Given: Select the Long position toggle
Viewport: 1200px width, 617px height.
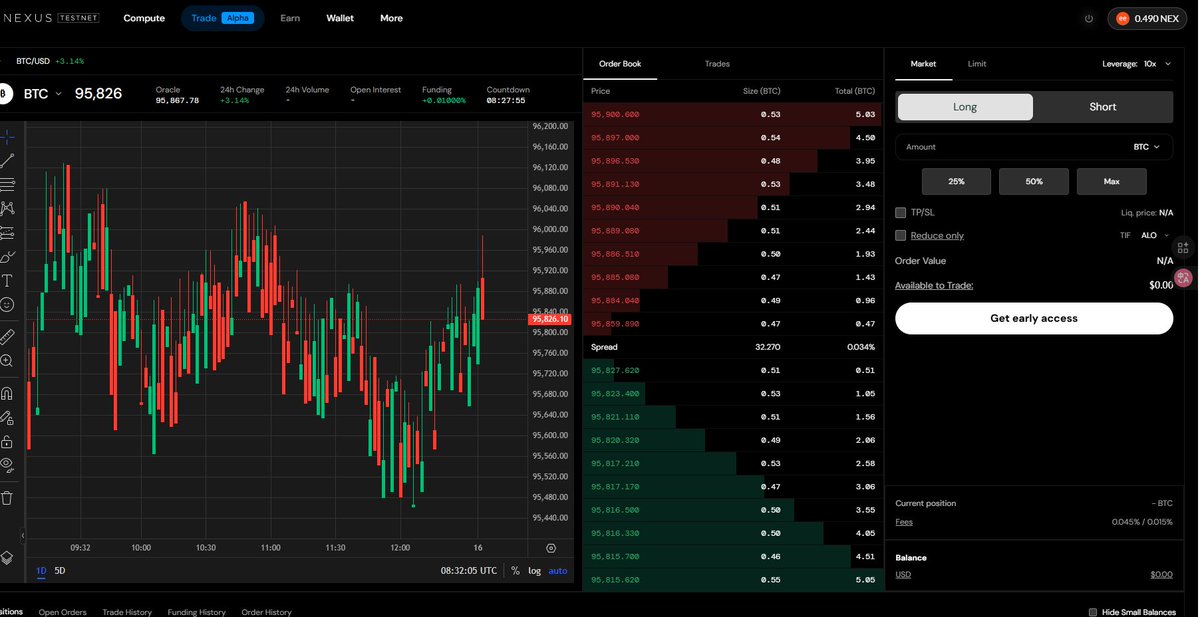Looking at the screenshot, I should point(965,107).
